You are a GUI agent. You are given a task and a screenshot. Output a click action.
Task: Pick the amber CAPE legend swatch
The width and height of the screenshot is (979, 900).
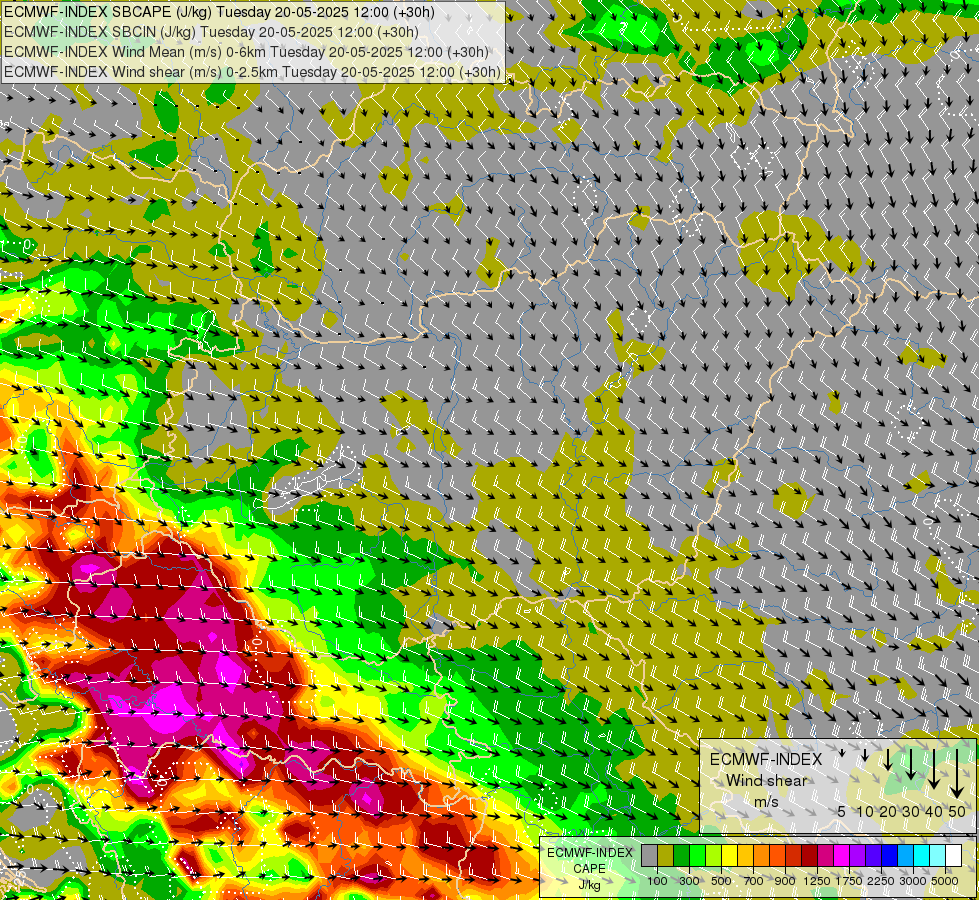(x=745, y=856)
